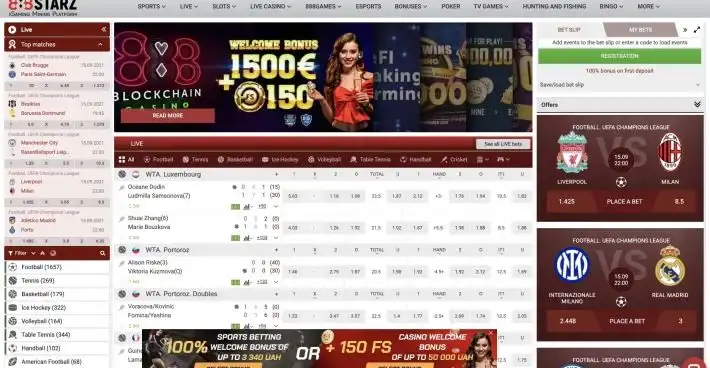Select Tennis (269) in sports list
The width and height of the screenshot is (710, 368).
pyautogui.click(x=57, y=281)
